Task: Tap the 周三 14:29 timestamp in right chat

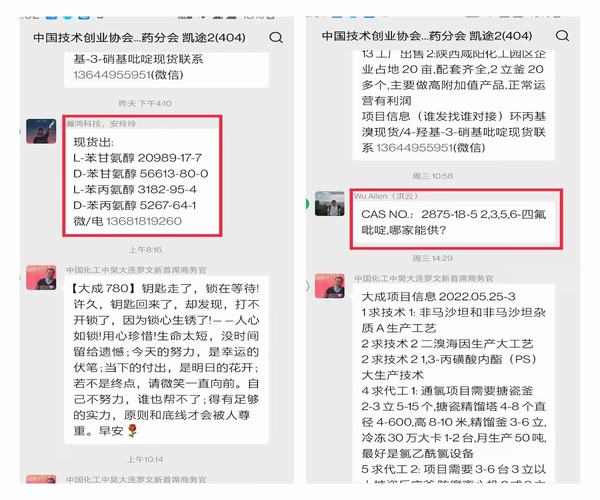Action: pyautogui.click(x=433, y=258)
